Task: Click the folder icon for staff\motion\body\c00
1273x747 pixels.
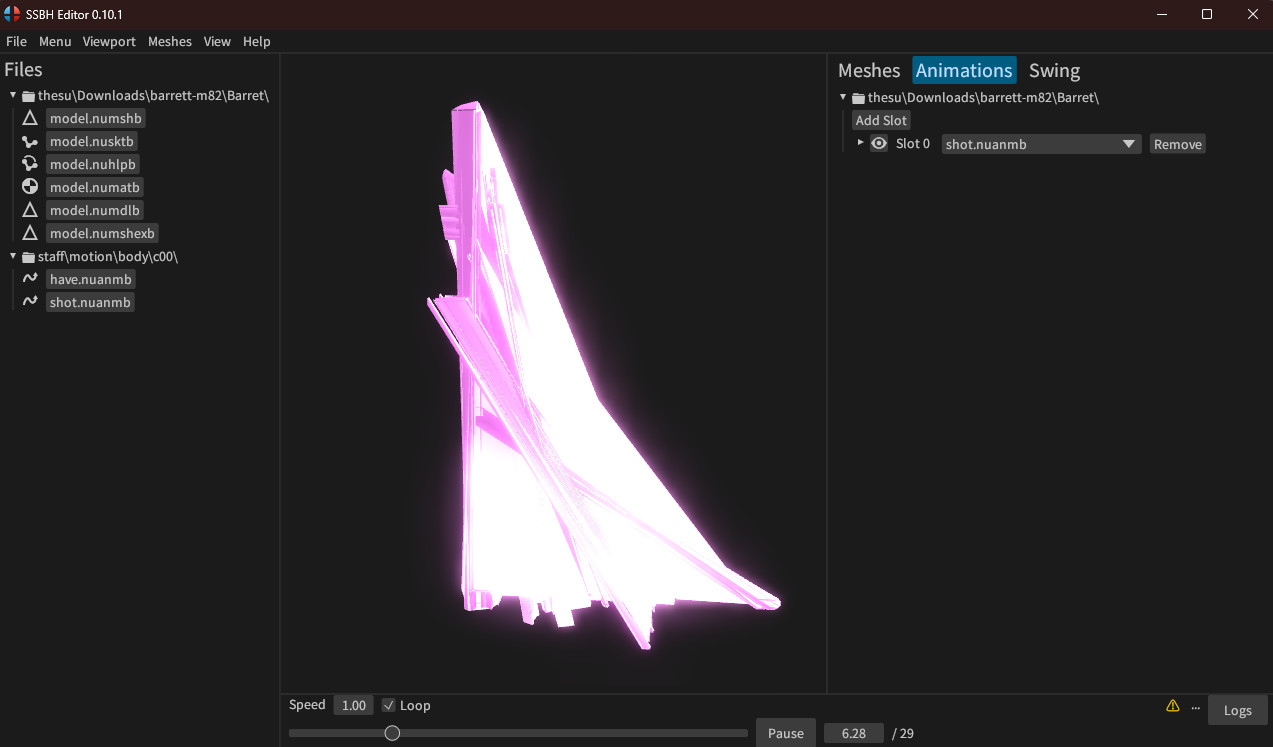Action: pyautogui.click(x=28, y=257)
